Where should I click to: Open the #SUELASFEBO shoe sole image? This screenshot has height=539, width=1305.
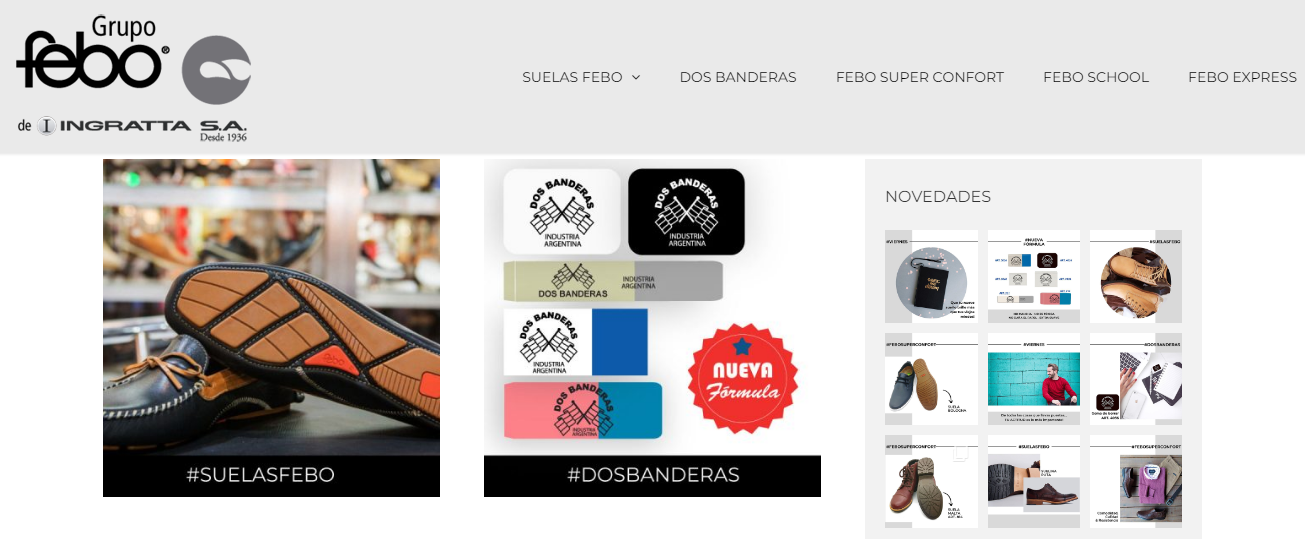(x=271, y=307)
